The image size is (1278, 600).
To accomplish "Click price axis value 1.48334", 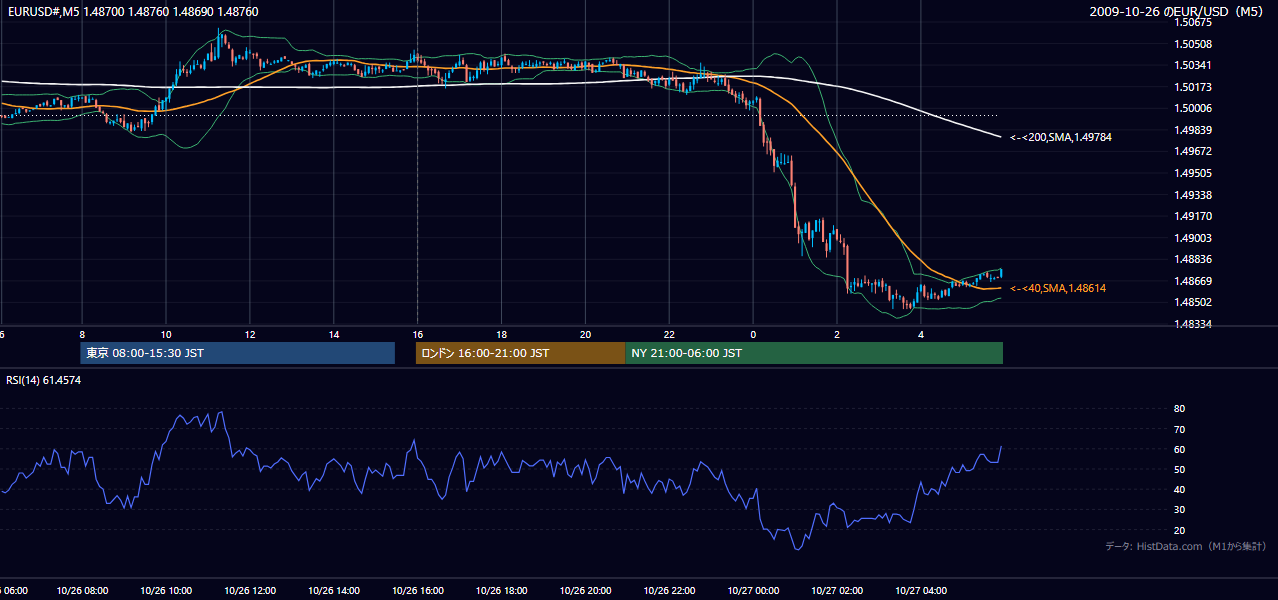I will pos(1192,324).
